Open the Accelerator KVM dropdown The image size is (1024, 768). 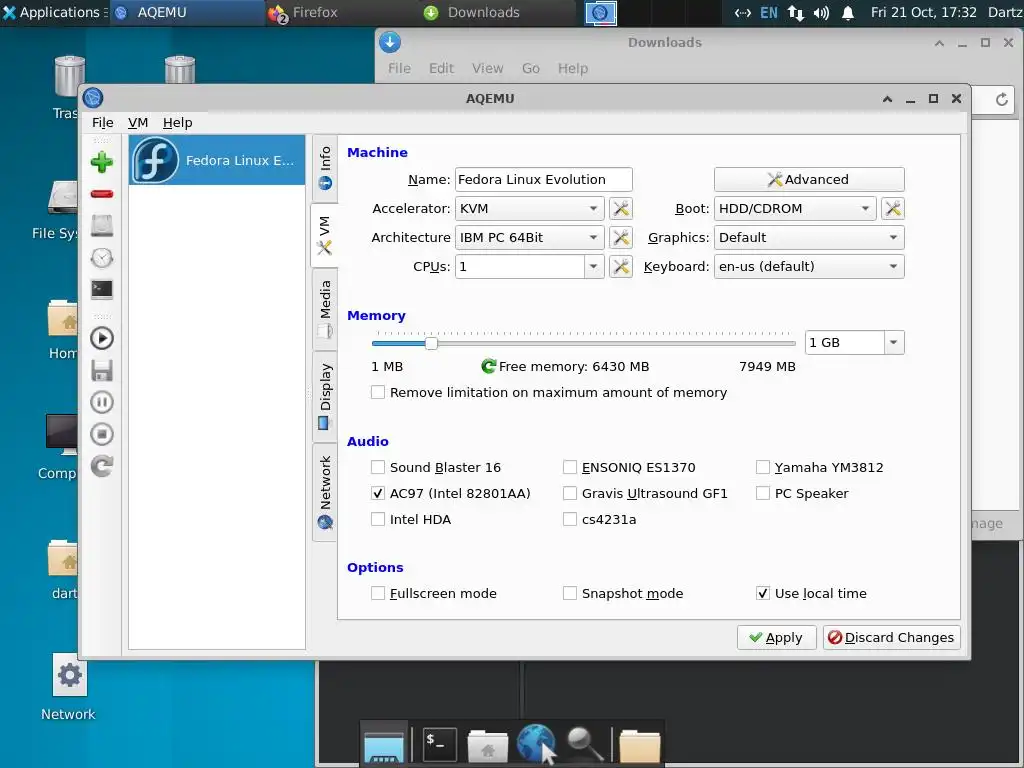(x=529, y=208)
